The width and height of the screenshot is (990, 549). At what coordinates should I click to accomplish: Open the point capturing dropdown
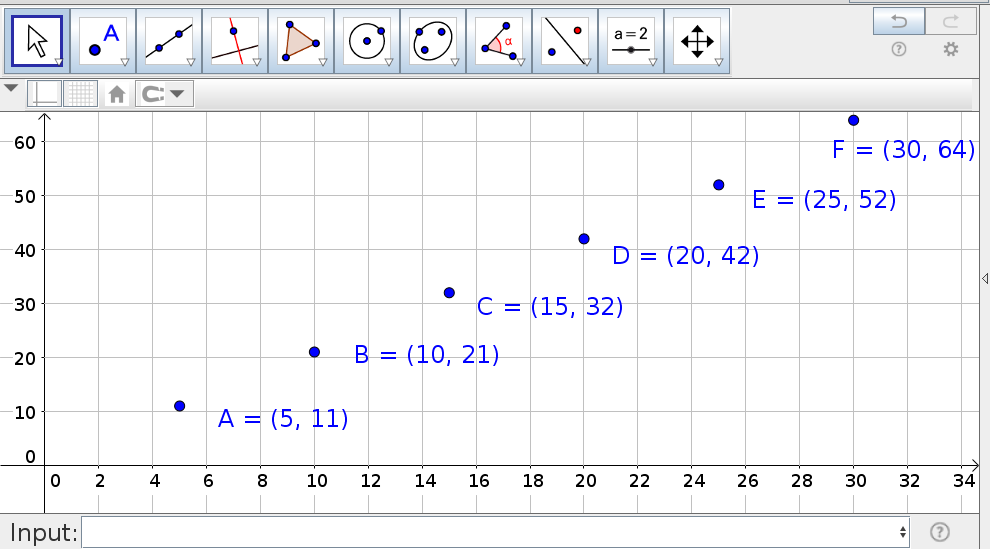click(x=164, y=94)
